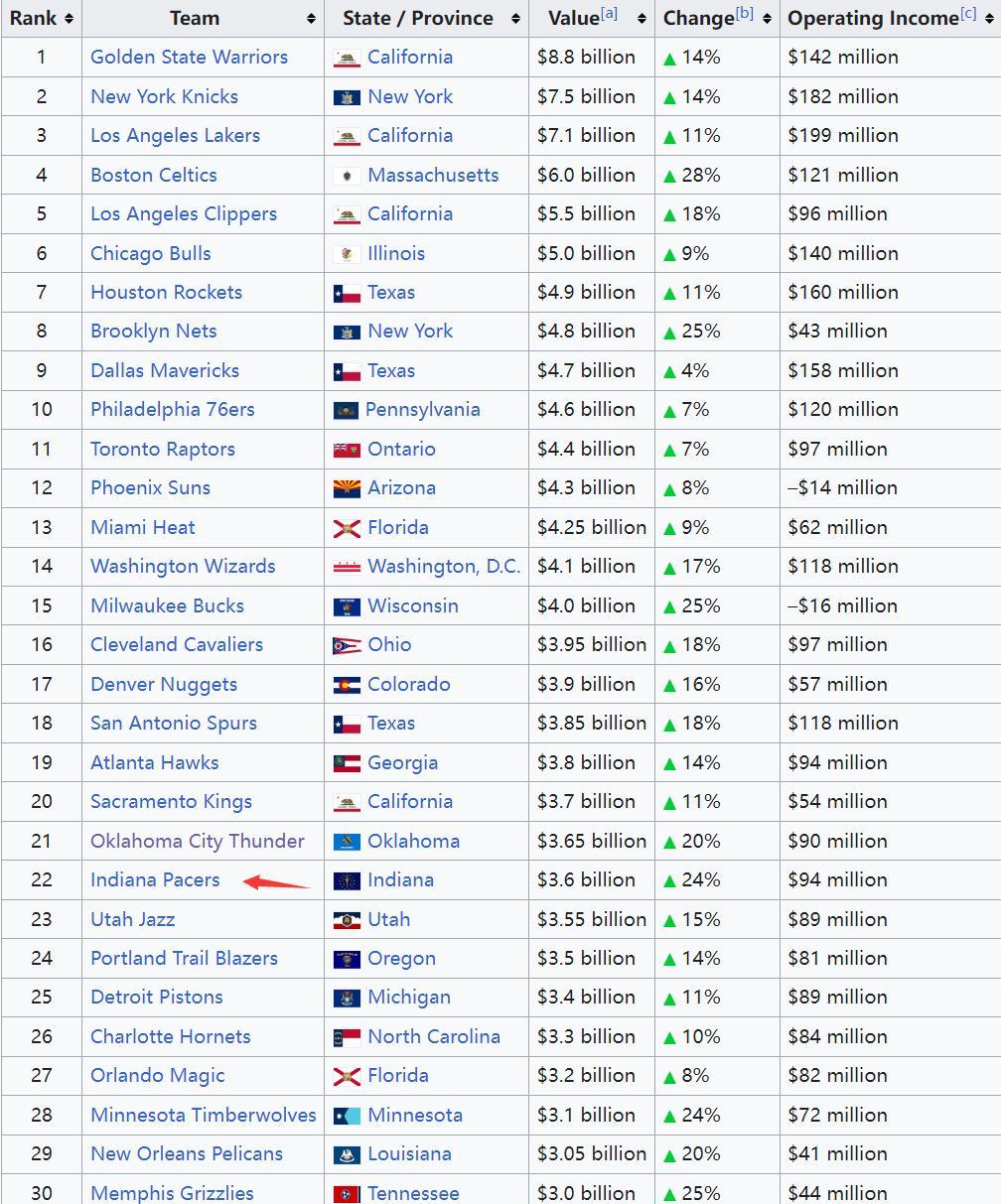The image size is (1001, 1204).
Task: Open footnote [c] on Operating Income
Action: tap(967, 14)
